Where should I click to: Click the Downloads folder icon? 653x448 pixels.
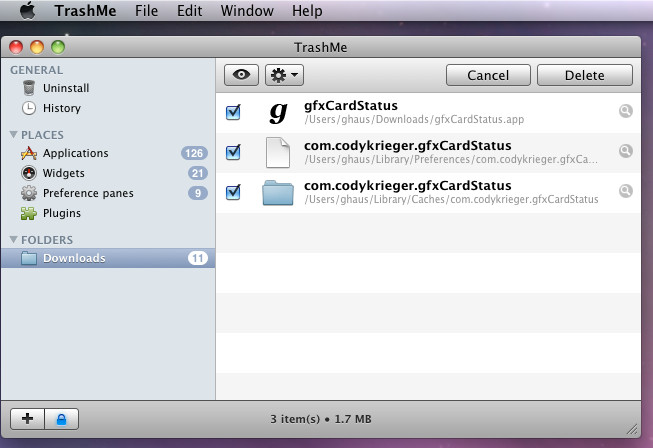pos(29,258)
